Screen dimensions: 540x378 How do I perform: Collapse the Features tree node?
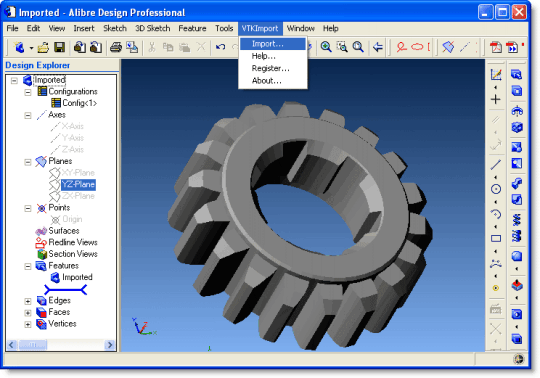(28, 266)
